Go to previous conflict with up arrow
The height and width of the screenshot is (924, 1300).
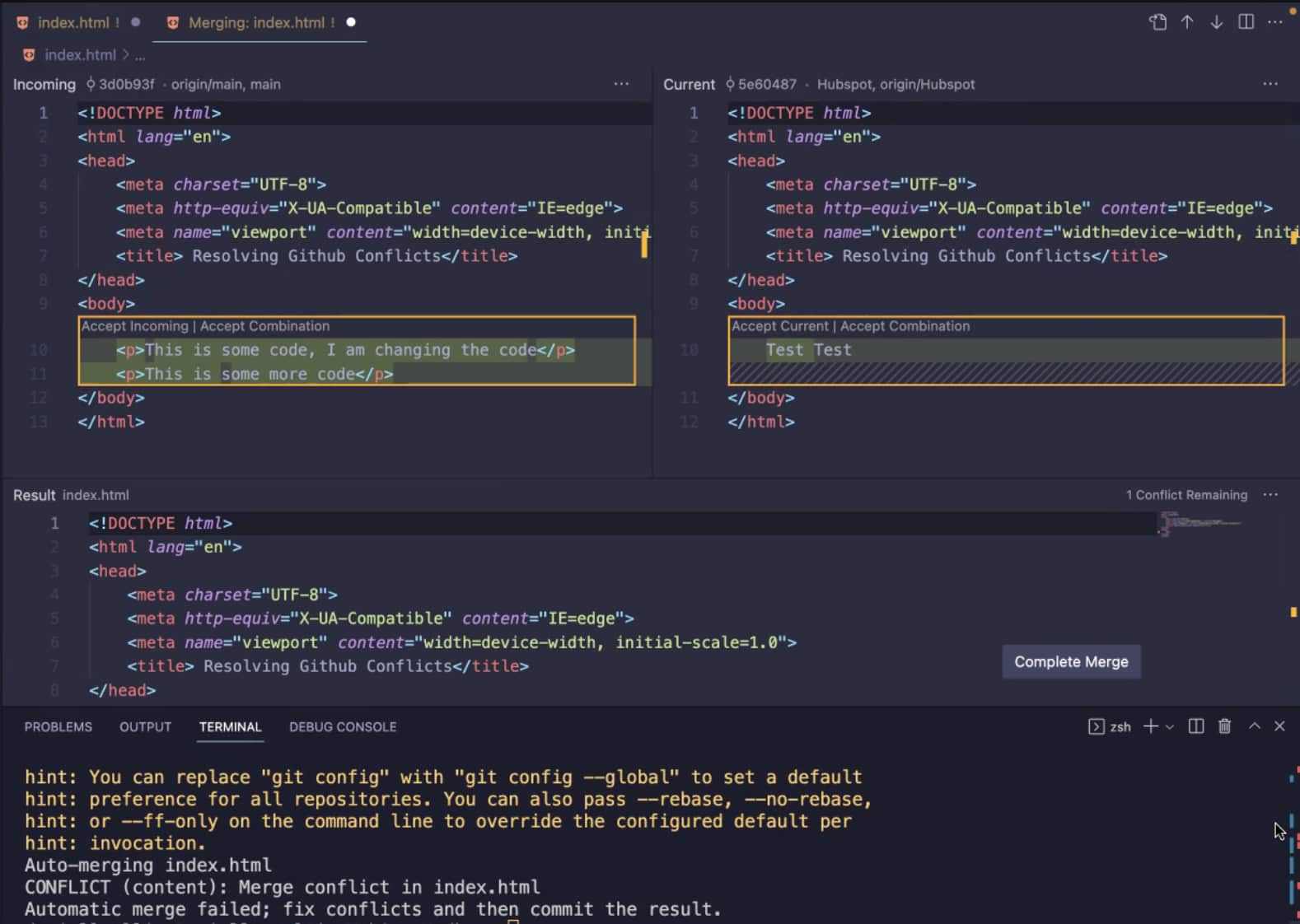(1186, 22)
